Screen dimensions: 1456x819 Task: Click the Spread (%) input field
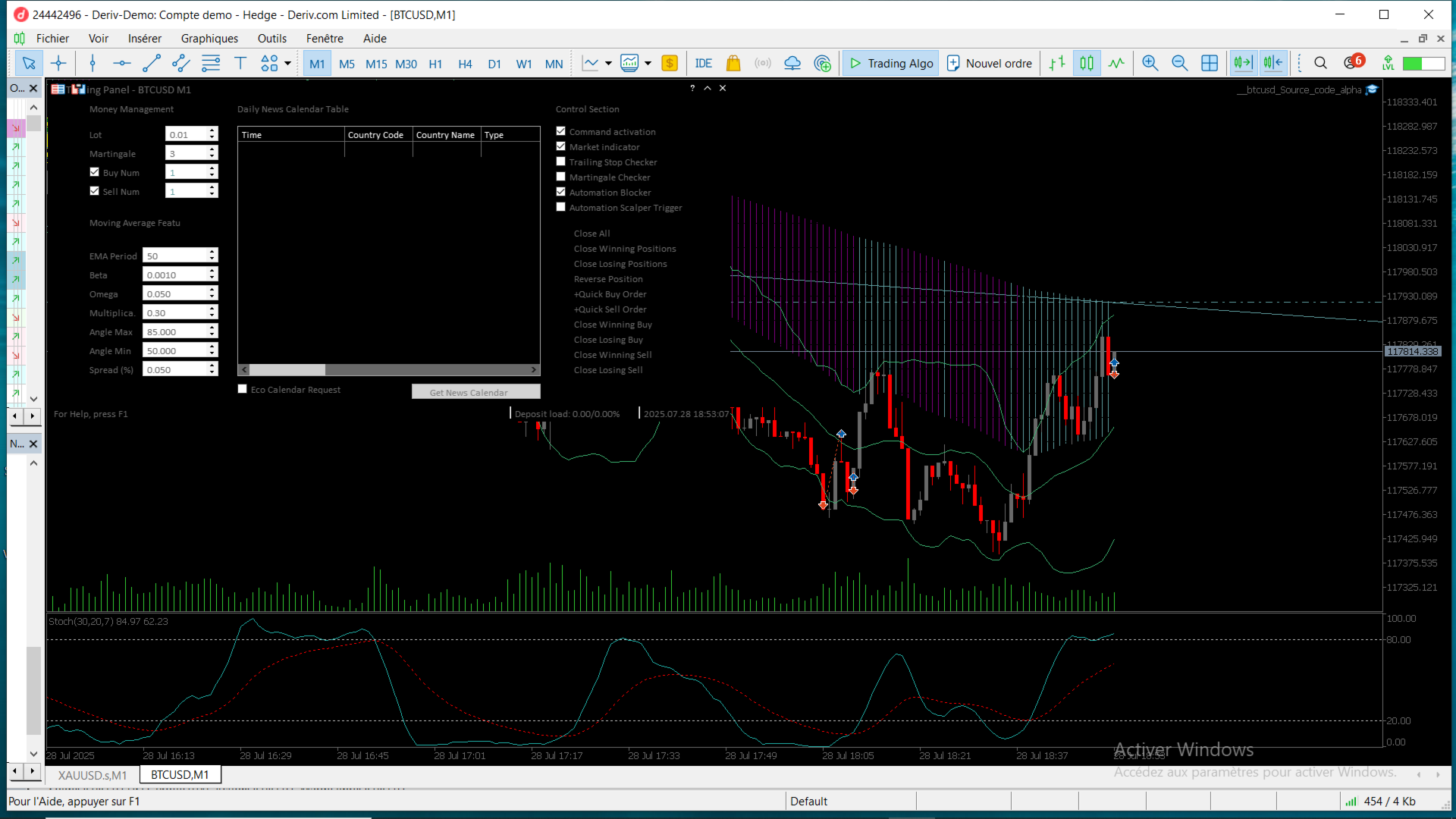point(174,369)
